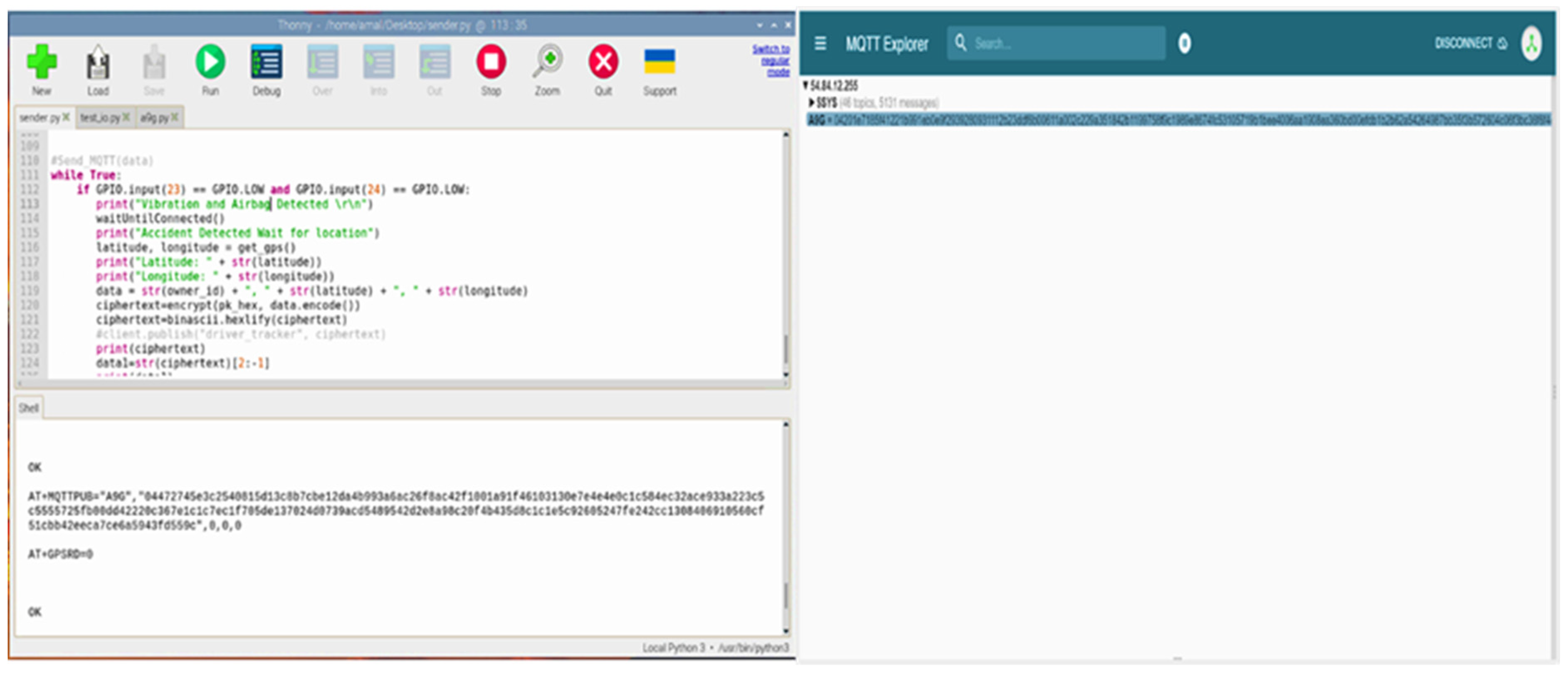The image size is (1568, 675).
Task: Open MQTT Explorer hamburger menu
Action: pyautogui.click(x=820, y=44)
